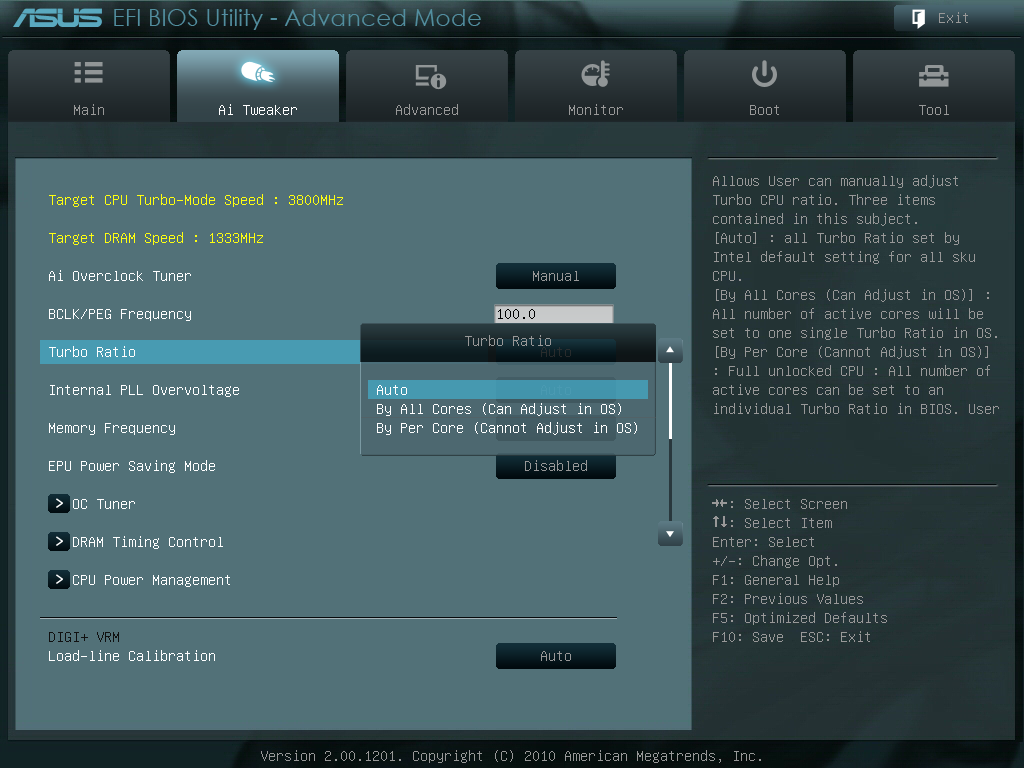Click the Boot tab power icon
The image size is (1024, 768).
click(764, 74)
